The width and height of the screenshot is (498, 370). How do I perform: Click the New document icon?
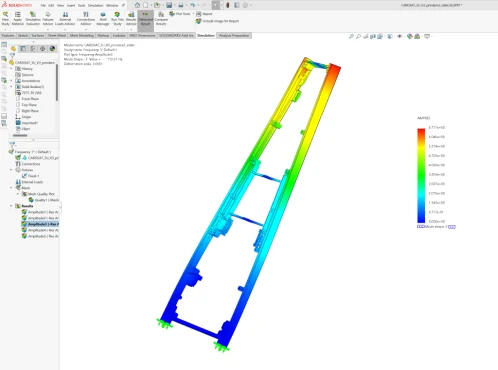click(x=146, y=5)
